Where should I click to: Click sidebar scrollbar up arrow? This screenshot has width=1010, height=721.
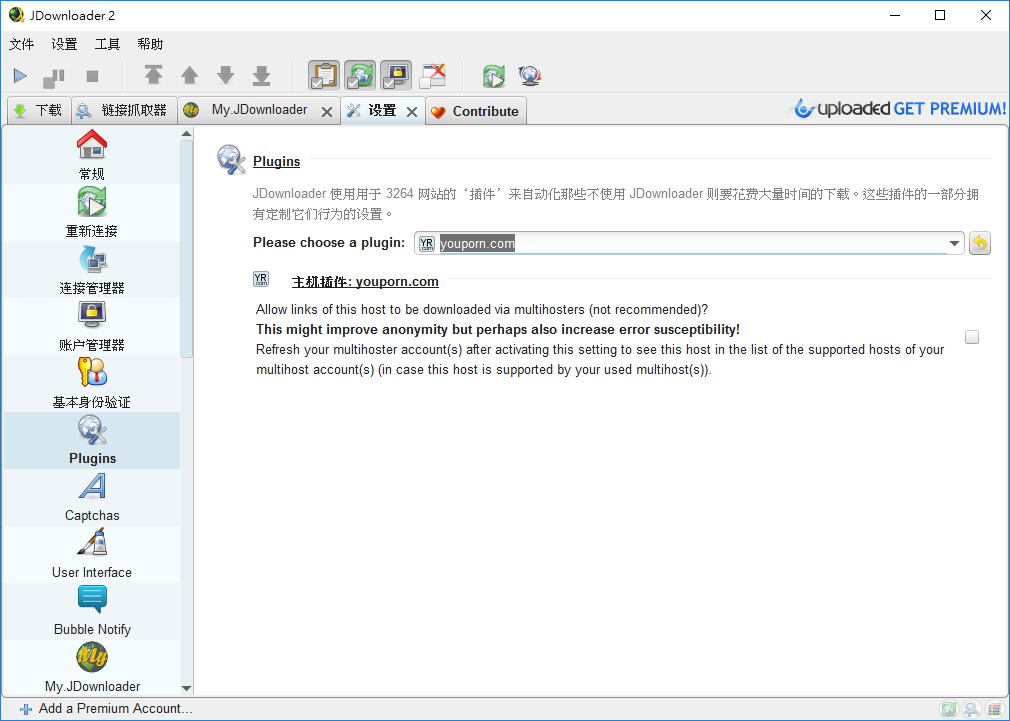(x=187, y=133)
